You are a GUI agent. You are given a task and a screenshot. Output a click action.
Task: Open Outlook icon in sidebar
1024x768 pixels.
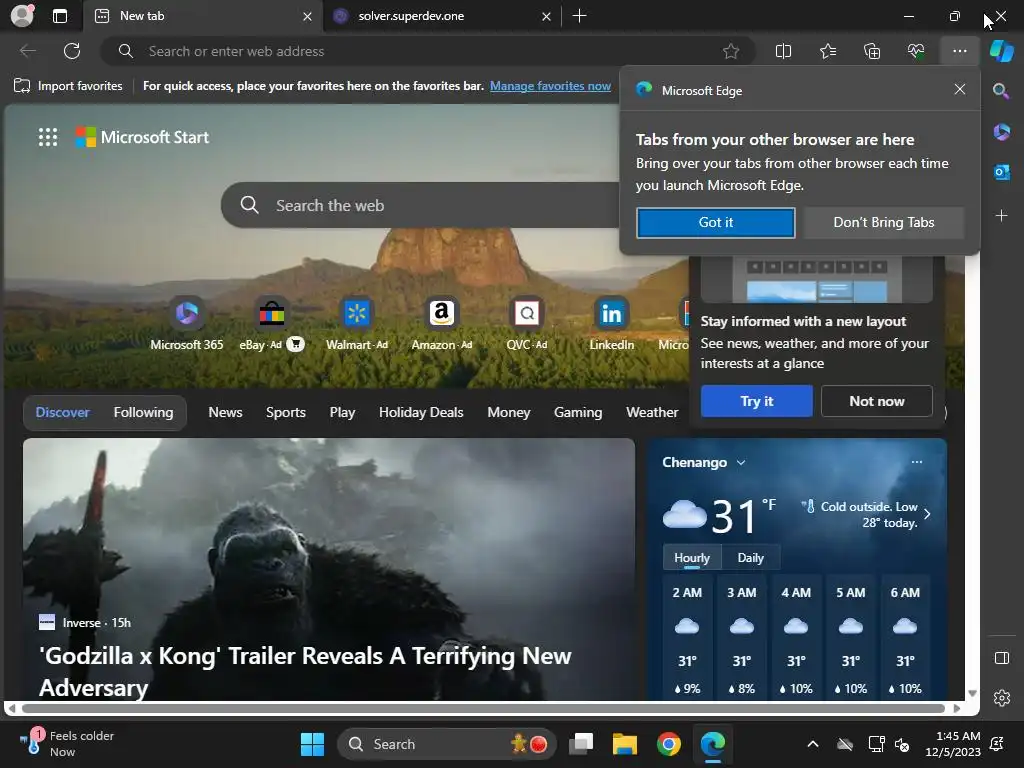tap(1001, 172)
